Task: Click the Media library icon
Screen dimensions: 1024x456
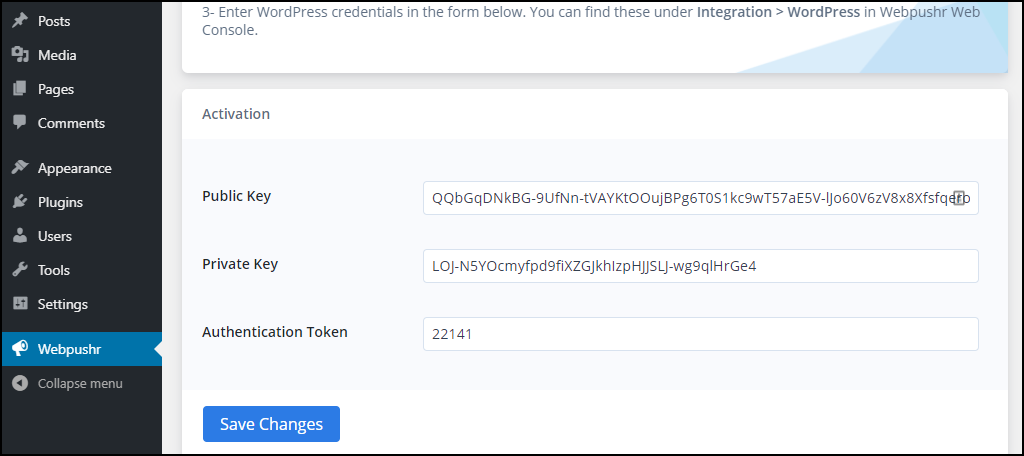Action: click(19, 55)
